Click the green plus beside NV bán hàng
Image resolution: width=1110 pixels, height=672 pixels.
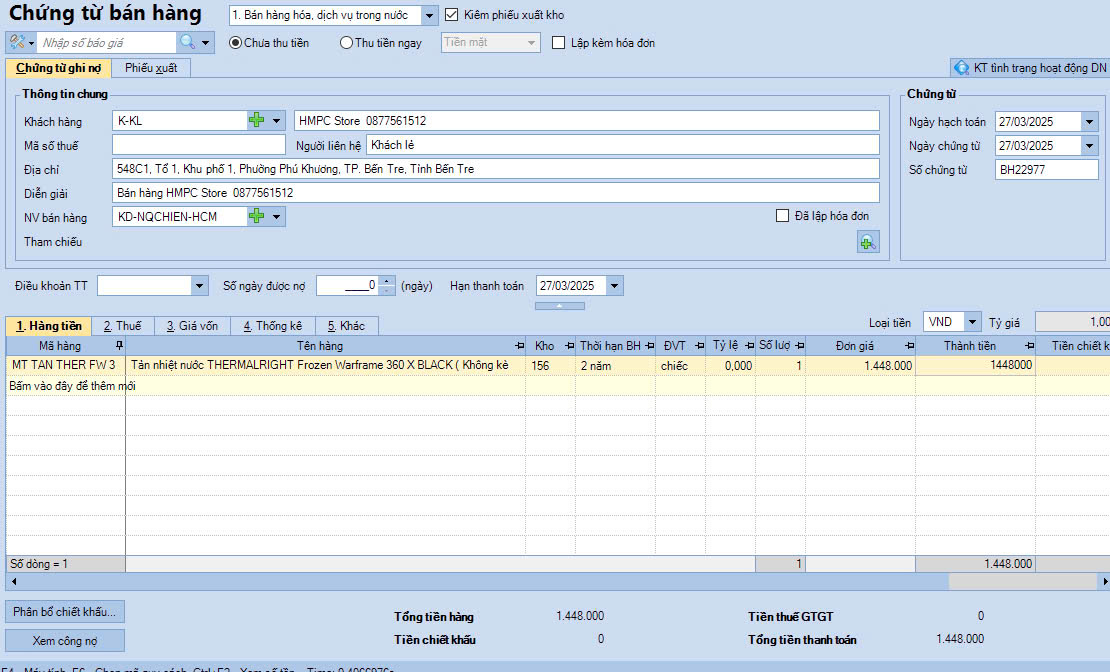[x=257, y=216]
